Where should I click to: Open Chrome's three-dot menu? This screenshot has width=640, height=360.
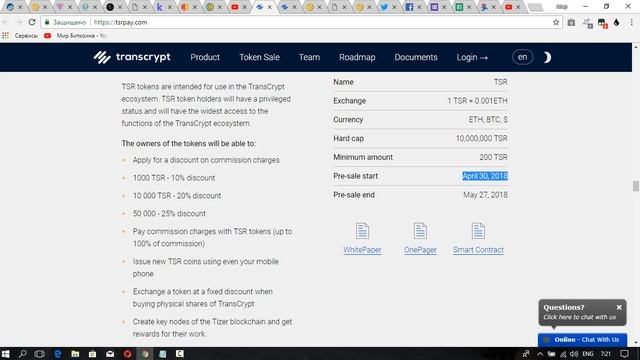pyautogui.click(x=632, y=22)
